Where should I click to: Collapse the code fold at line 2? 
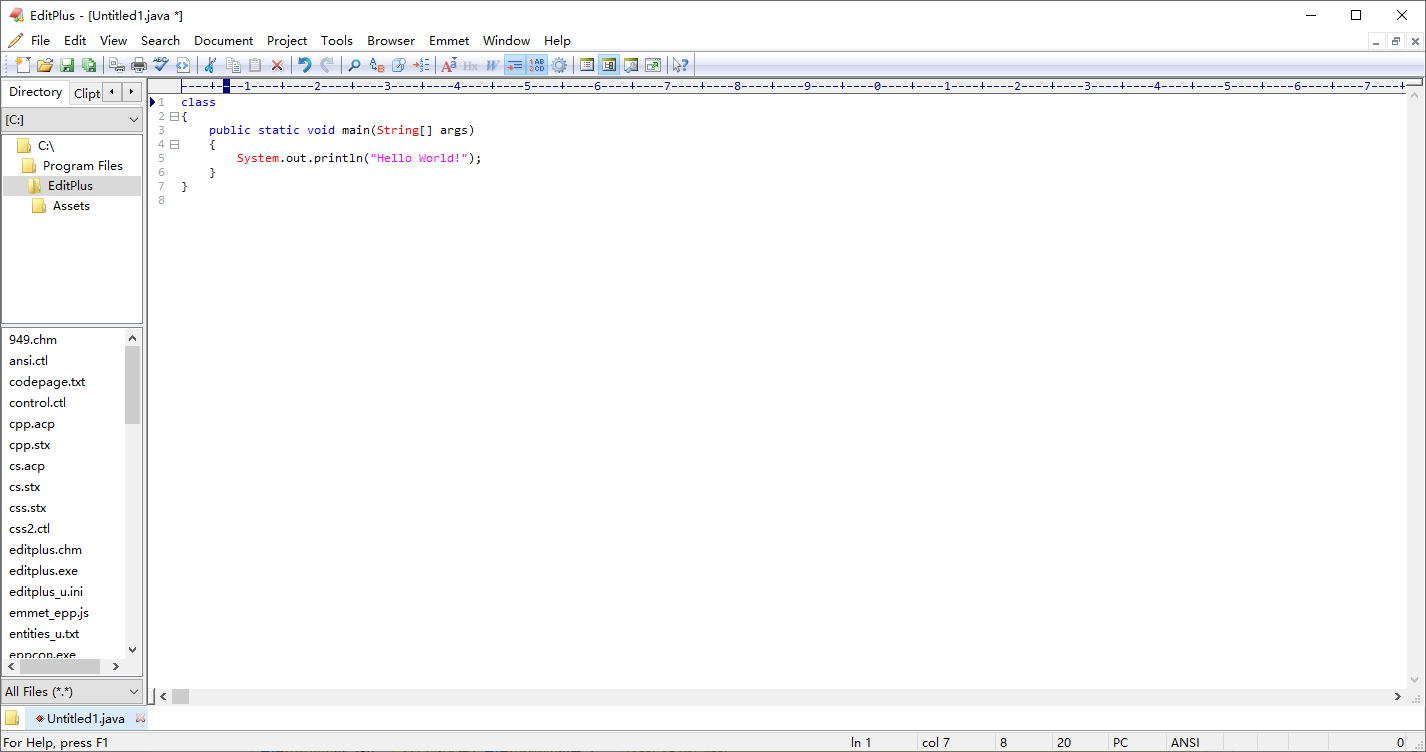coord(174,116)
